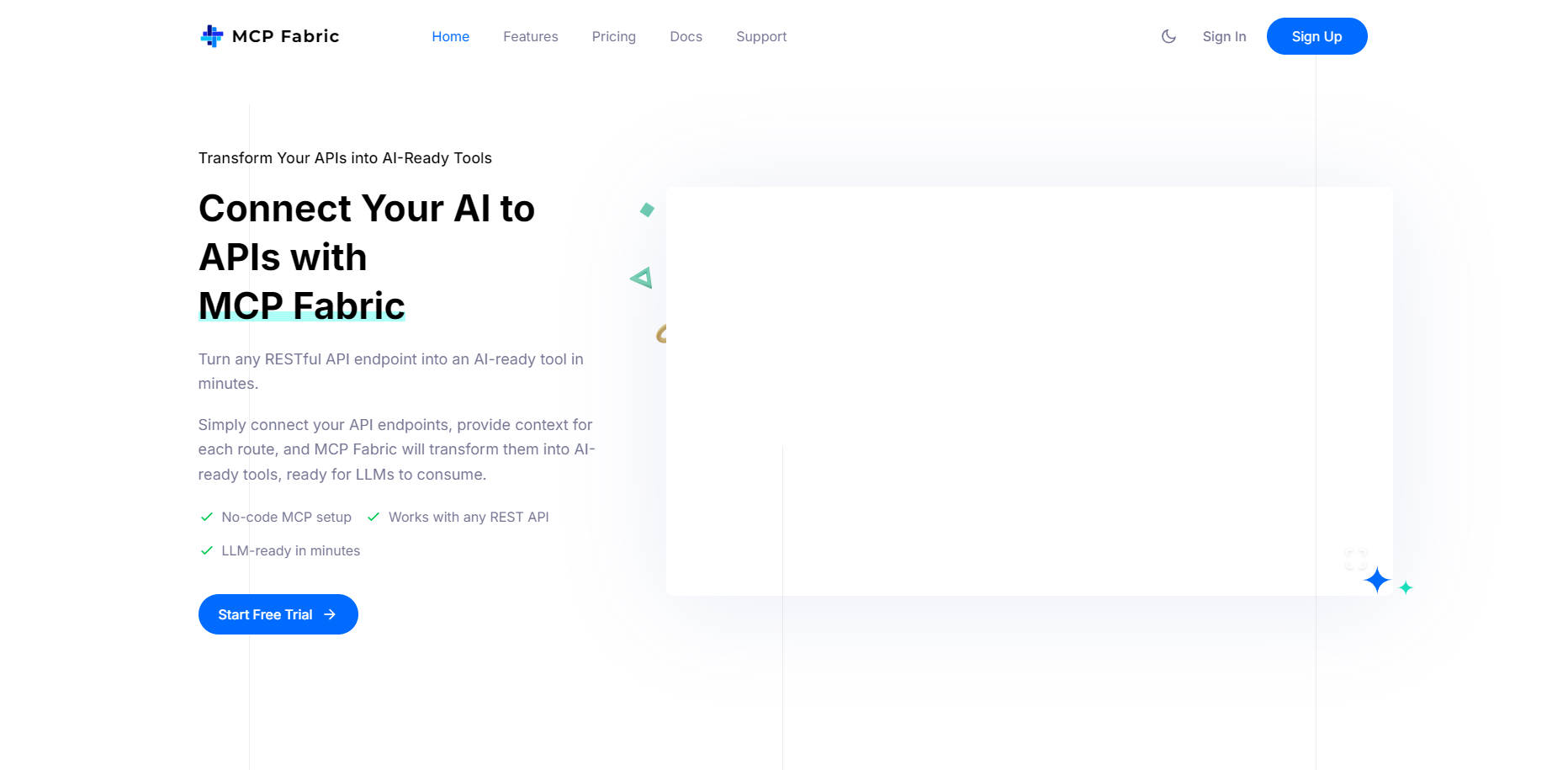The height and width of the screenshot is (770, 1568).
Task: Click the MCP Fabric logo icon
Action: tap(211, 36)
